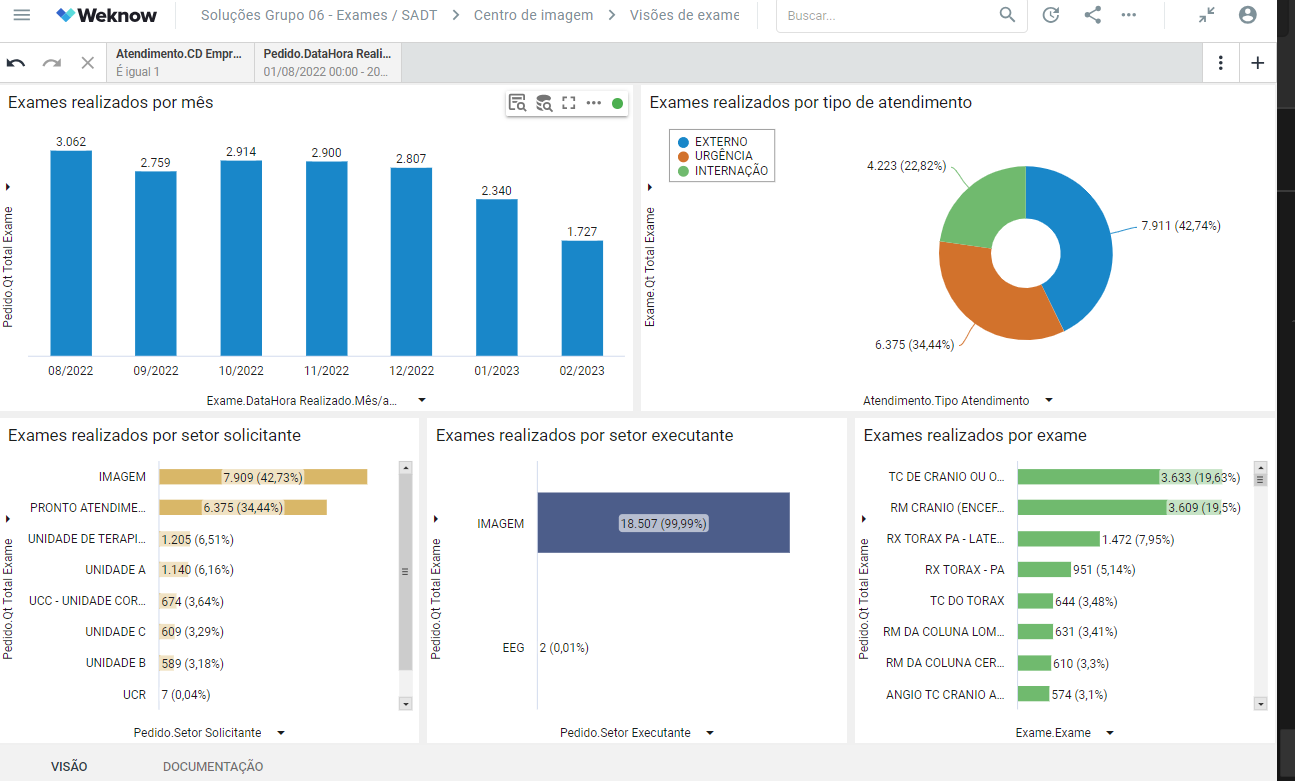The width and height of the screenshot is (1295, 781).
Task: Click the search magnifier icon
Action: (1008, 15)
